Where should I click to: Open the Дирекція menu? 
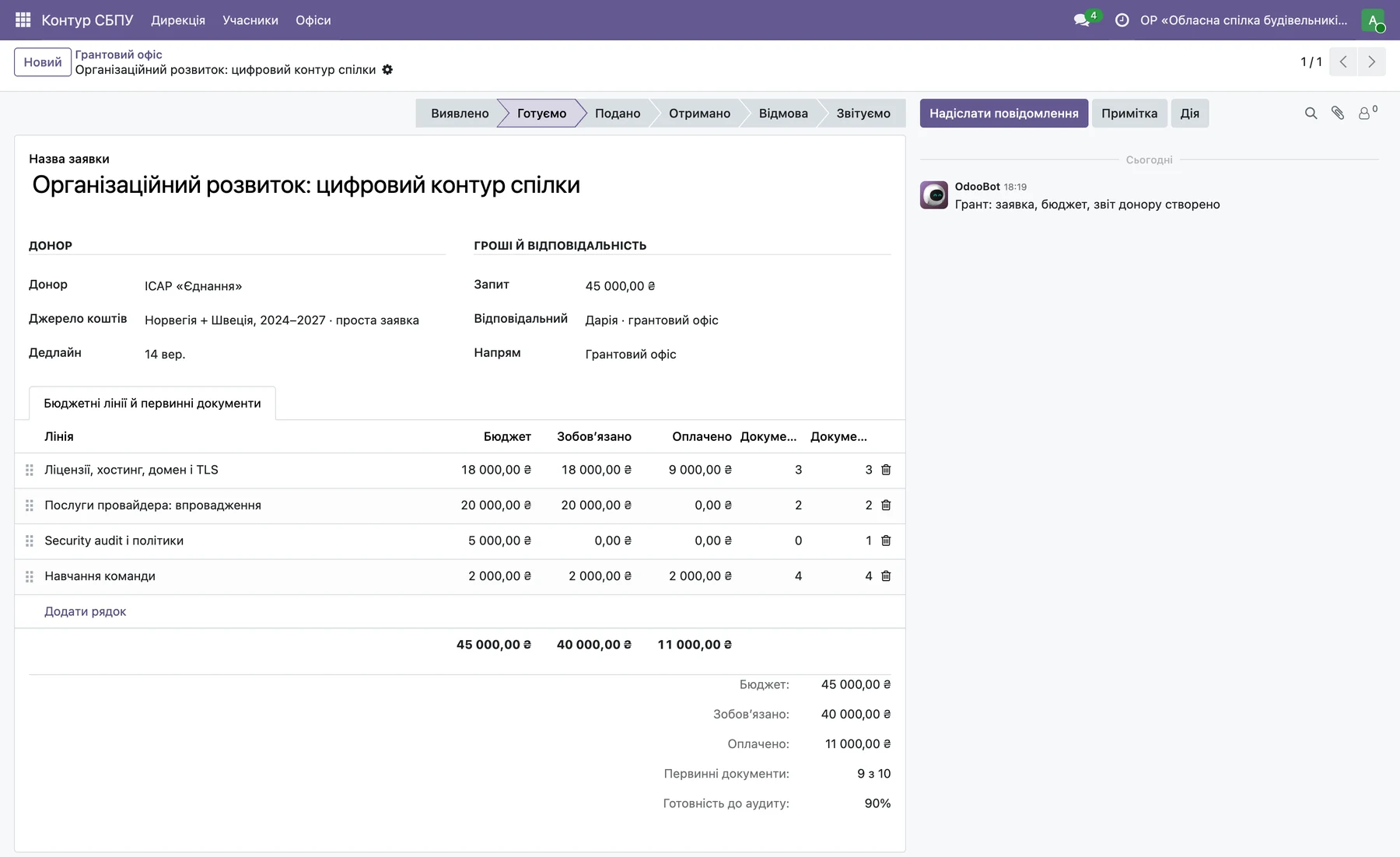178,20
